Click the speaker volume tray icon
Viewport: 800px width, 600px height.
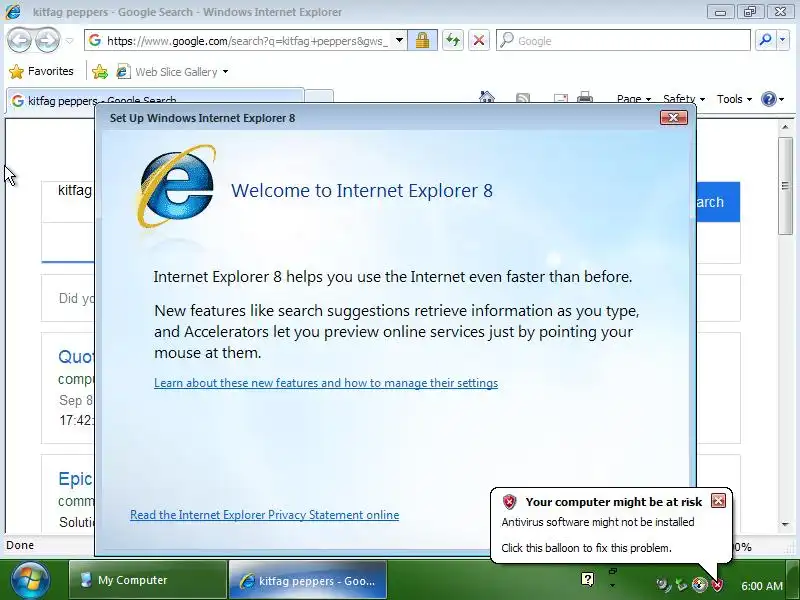point(663,585)
